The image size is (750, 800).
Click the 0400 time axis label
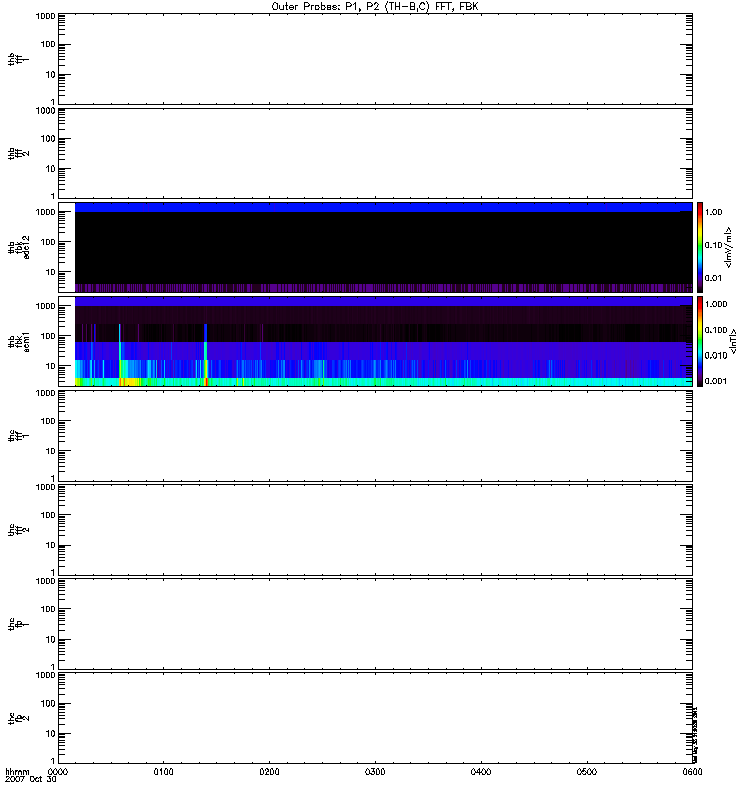(x=481, y=772)
